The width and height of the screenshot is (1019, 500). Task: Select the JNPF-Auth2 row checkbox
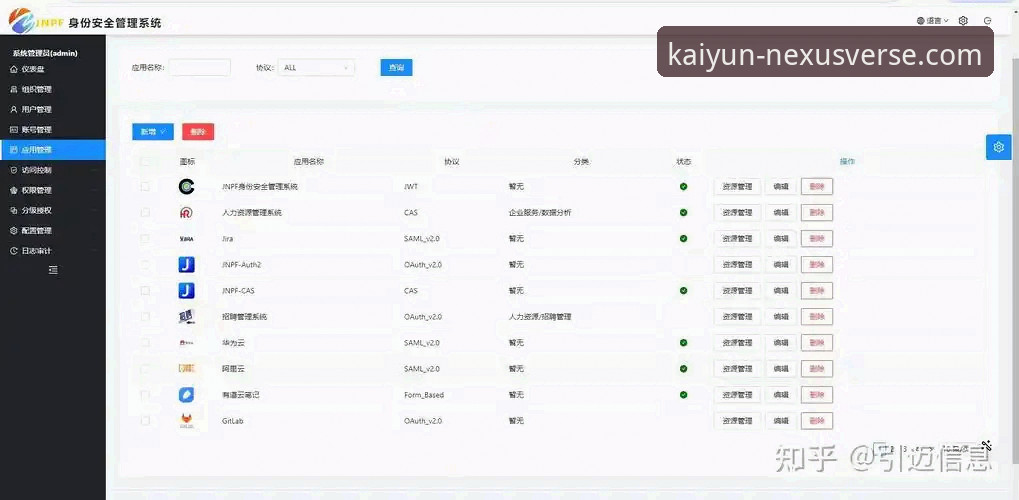coord(145,265)
